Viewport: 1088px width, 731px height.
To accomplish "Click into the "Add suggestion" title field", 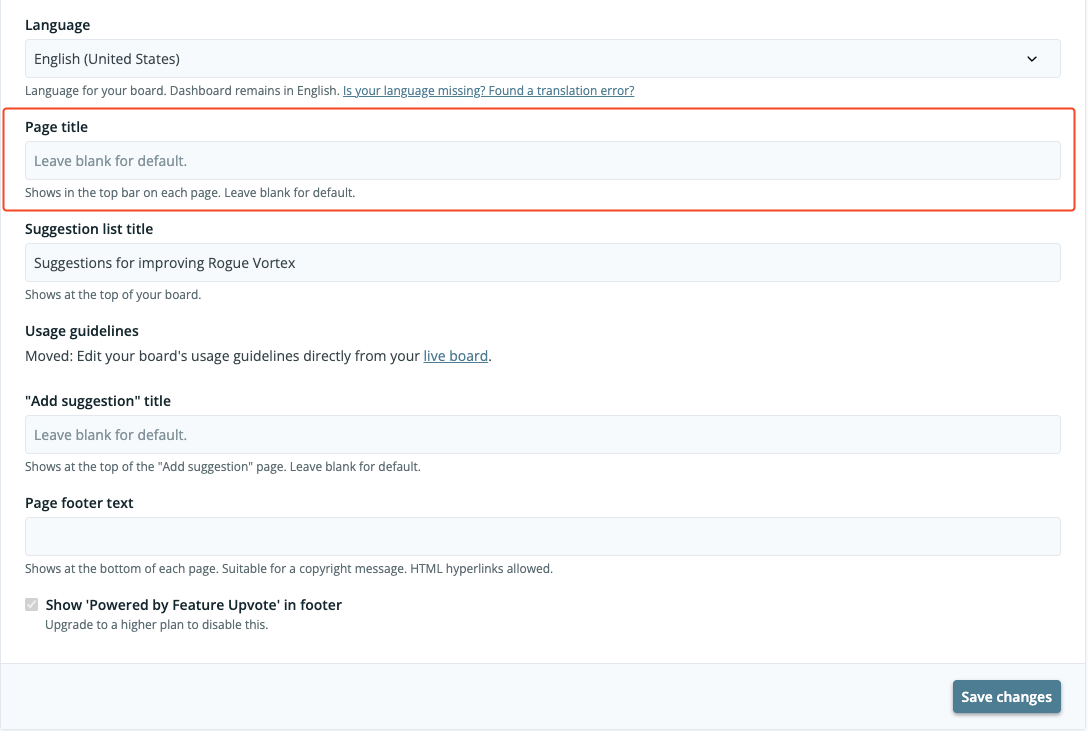I will tap(543, 435).
